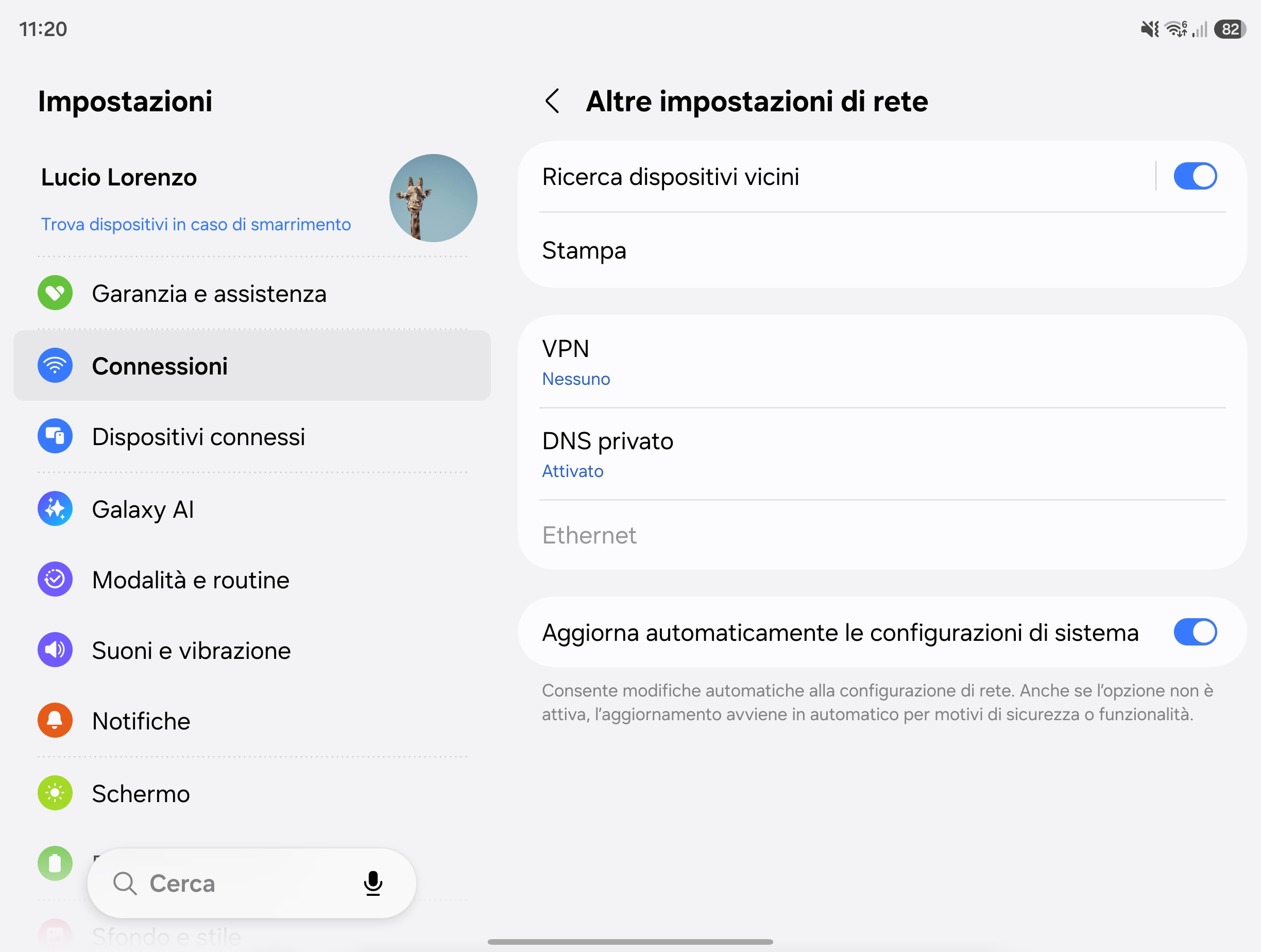The height and width of the screenshot is (952, 1261).
Task: Tap the Galaxy AI sparkle icon
Action: tap(55, 508)
